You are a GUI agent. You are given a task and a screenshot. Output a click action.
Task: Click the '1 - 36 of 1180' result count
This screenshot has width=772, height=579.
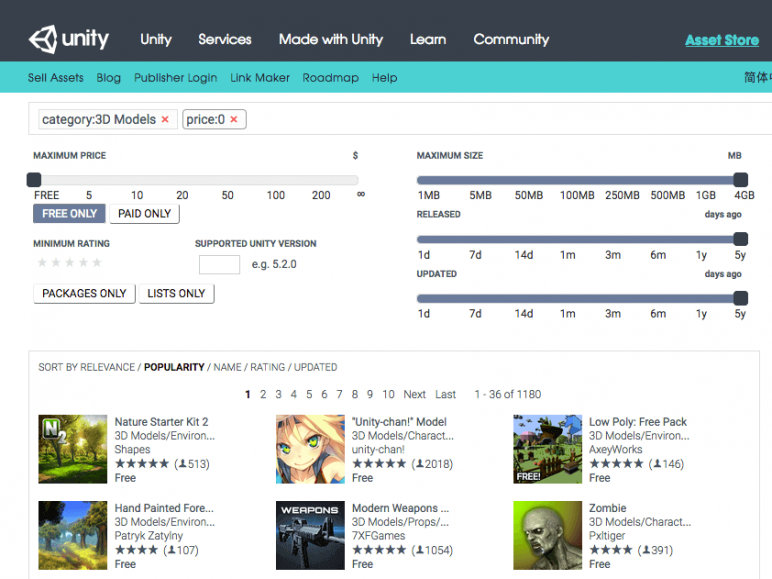tap(508, 394)
